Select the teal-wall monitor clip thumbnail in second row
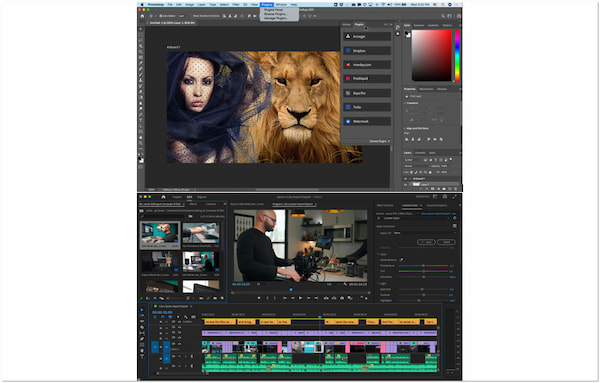 tap(201, 262)
